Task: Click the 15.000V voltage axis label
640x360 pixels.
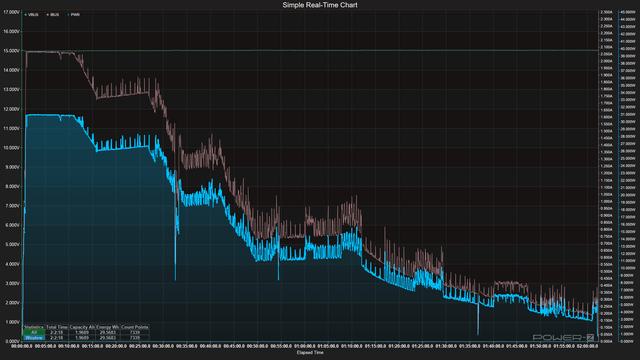Action: (x=11, y=51)
